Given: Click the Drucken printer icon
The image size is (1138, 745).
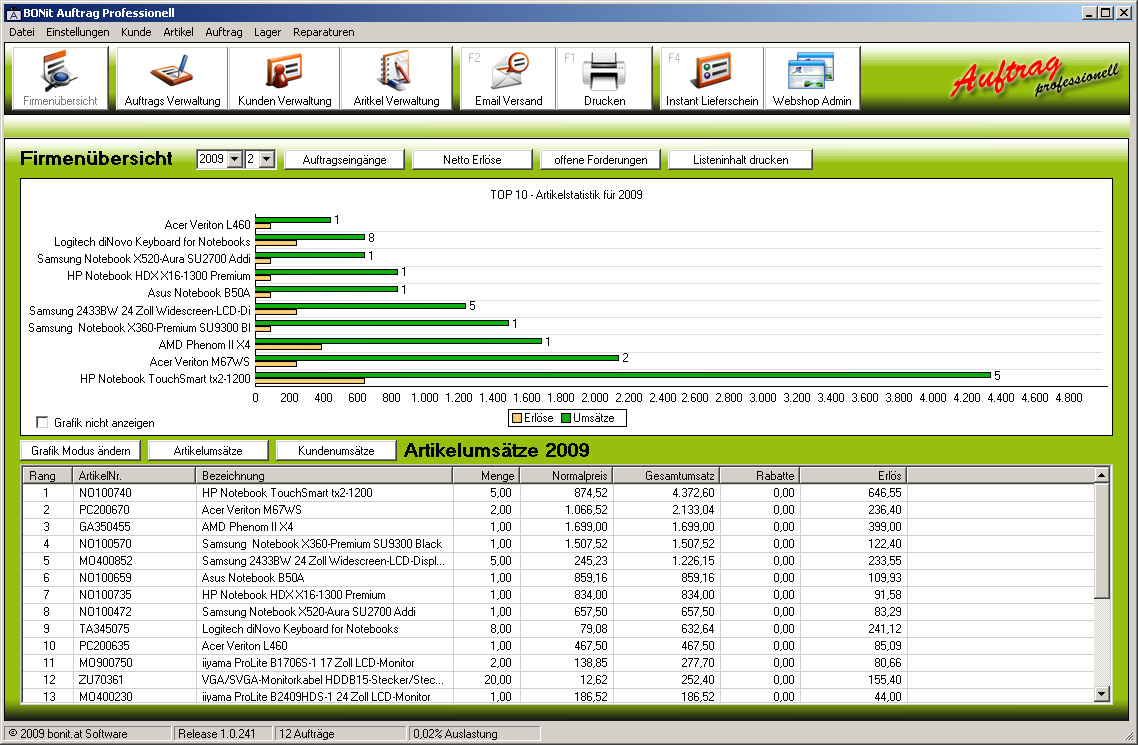Looking at the screenshot, I should pos(604,78).
